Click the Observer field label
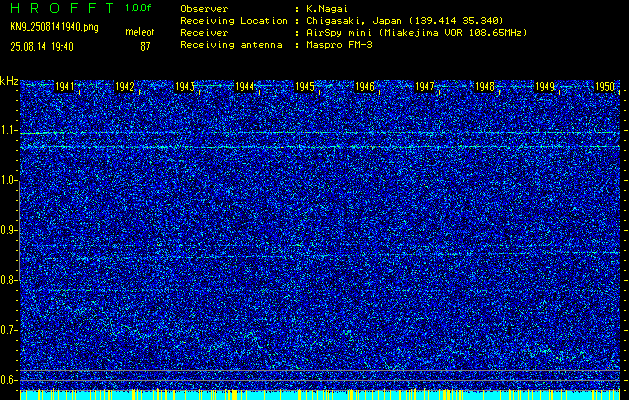629x400 pixels. coord(204,9)
